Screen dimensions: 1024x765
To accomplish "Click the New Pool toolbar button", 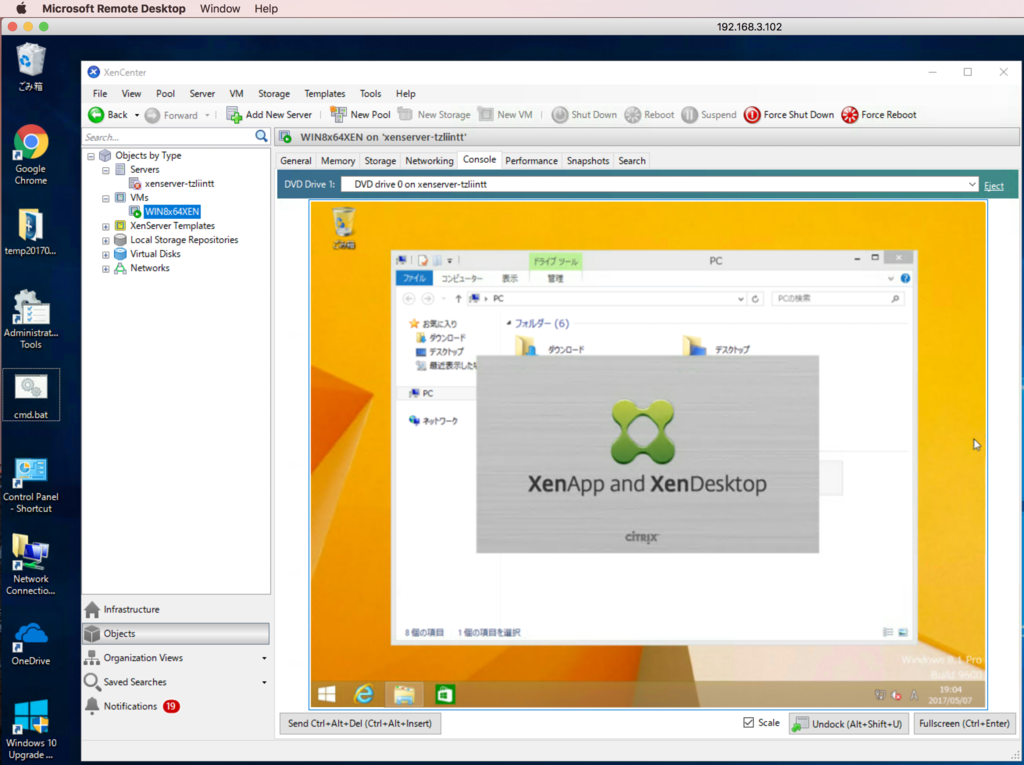I will coord(360,115).
